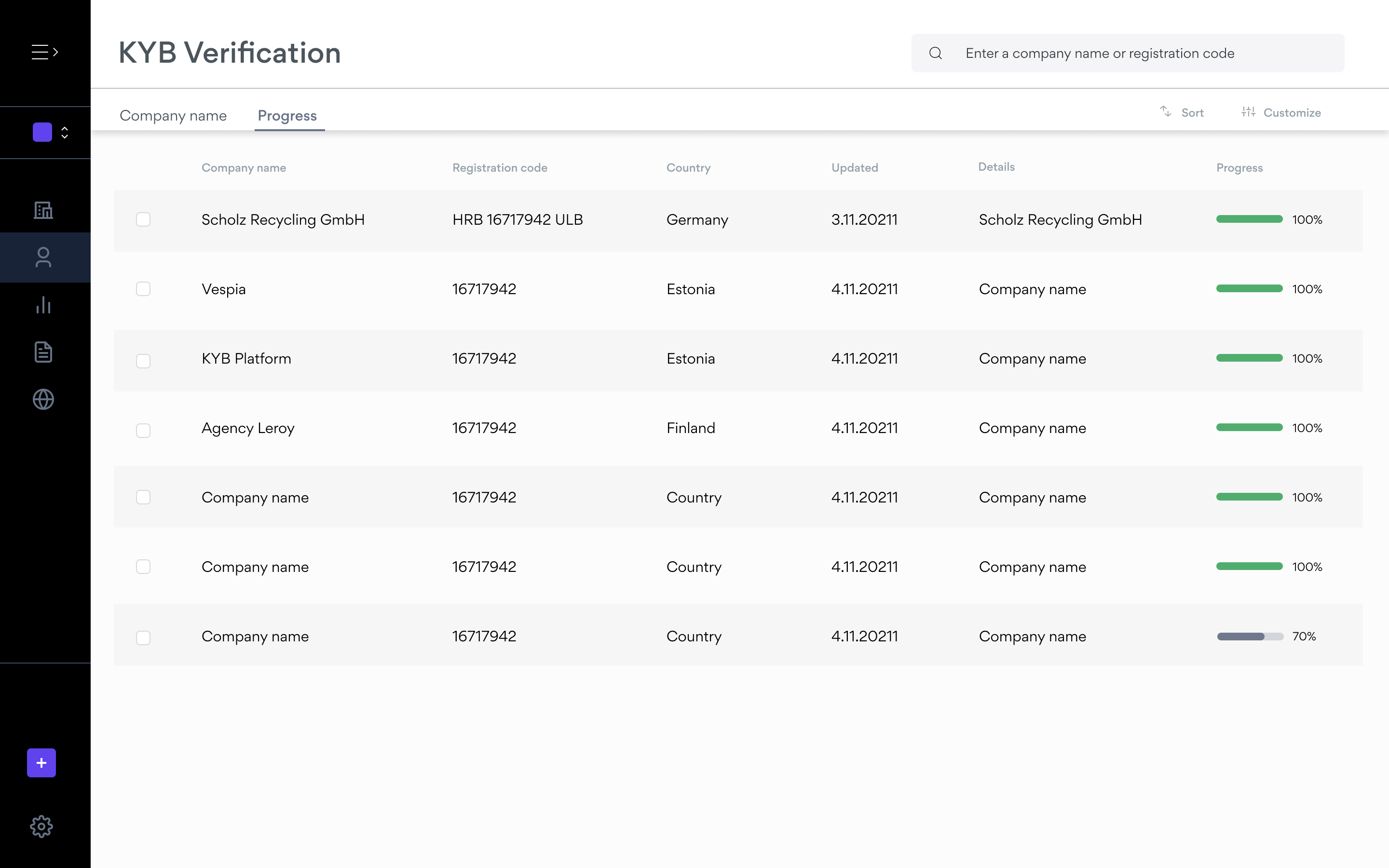The width and height of the screenshot is (1389, 868).
Task: Click the purple plus add button
Action: (41, 762)
